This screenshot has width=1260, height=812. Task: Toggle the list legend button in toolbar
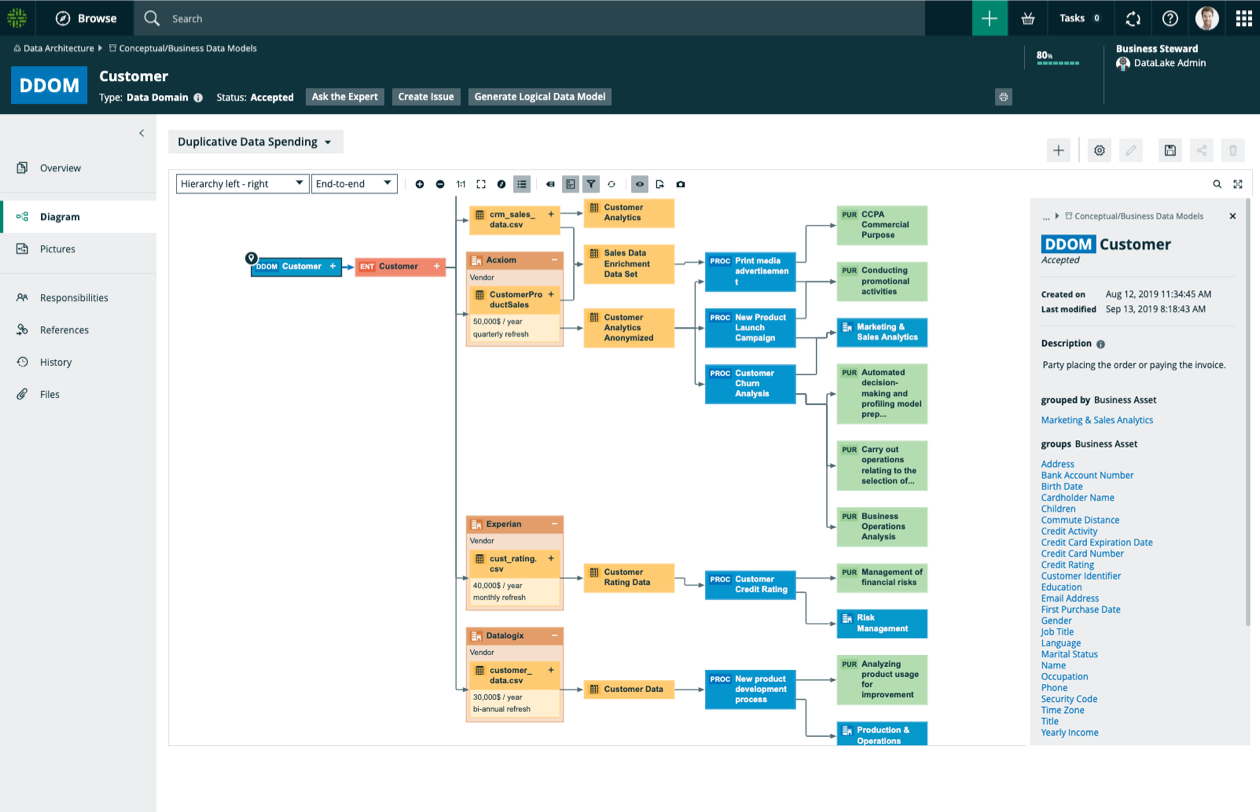point(522,184)
